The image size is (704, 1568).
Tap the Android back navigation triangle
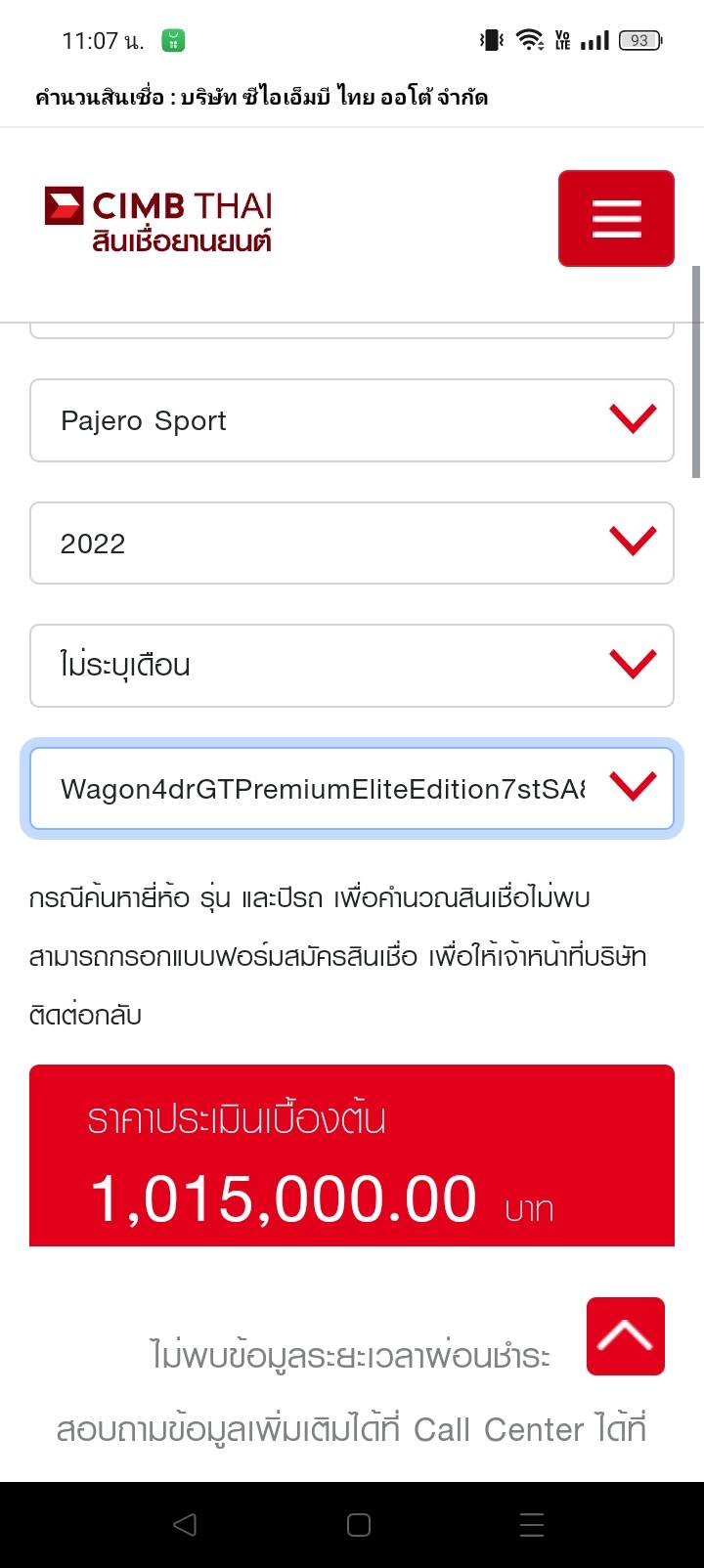(184, 1524)
